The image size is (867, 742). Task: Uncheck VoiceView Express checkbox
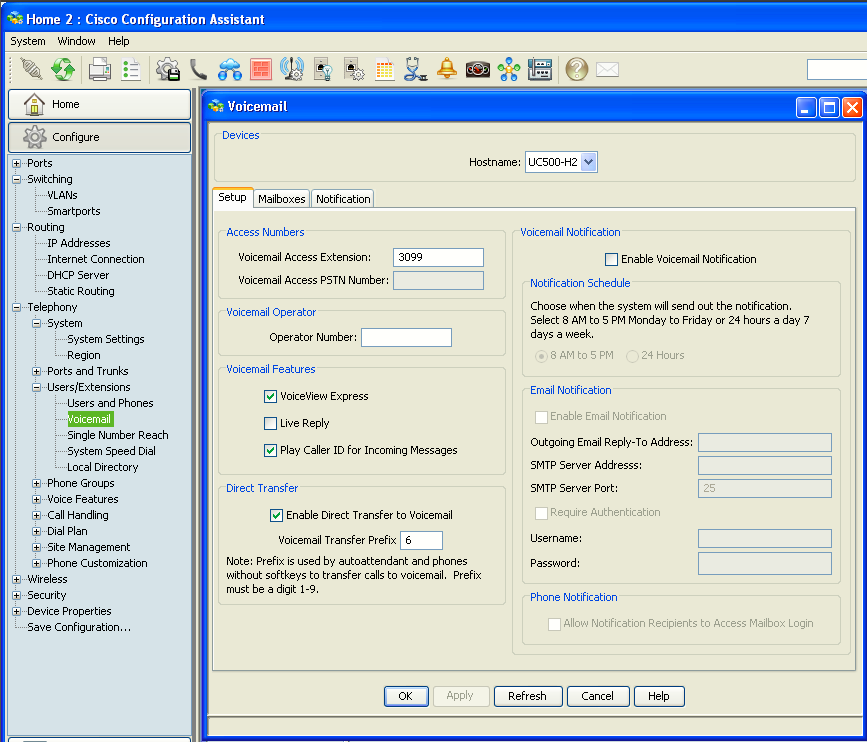point(270,396)
